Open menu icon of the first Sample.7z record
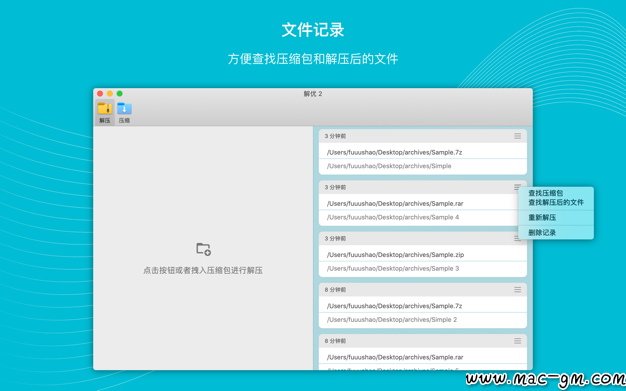Viewport: 626px width, 391px height. pyautogui.click(x=517, y=136)
